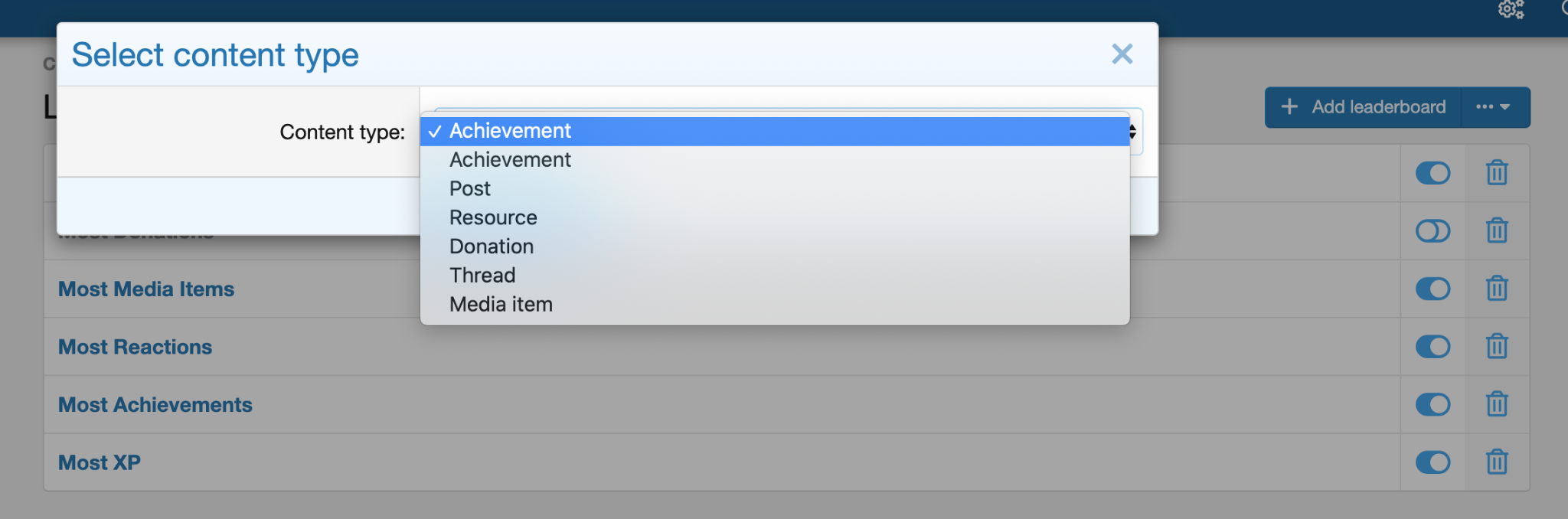The image size is (1568, 519).
Task: Remove the Most Donations leaderboard via trash
Action: click(x=1497, y=230)
